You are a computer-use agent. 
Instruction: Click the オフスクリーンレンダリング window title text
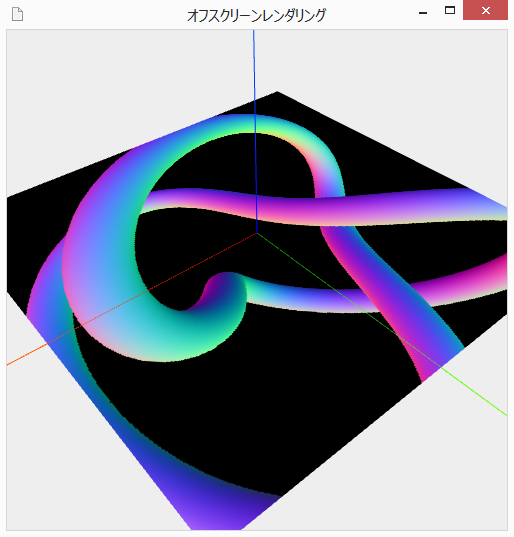pyautogui.click(x=256, y=15)
